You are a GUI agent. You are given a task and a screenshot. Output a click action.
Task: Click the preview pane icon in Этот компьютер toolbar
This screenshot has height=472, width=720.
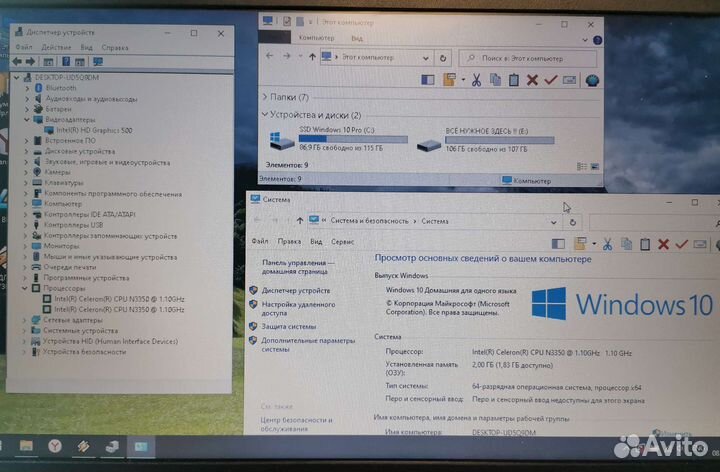click(428, 80)
